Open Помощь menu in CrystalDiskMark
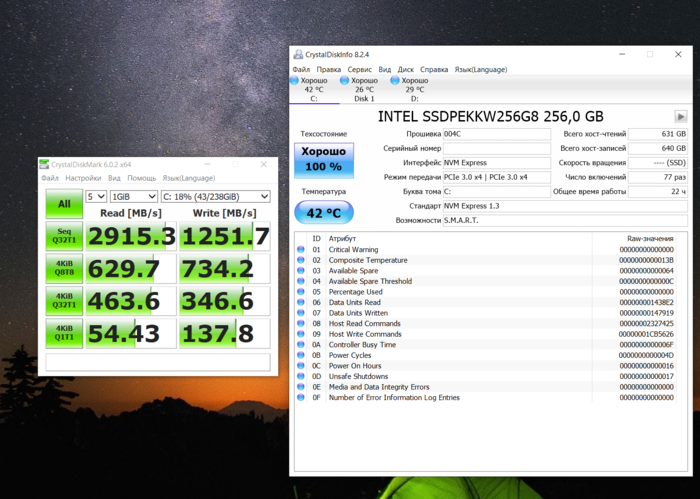Viewport: 700px width, 499px height. point(142,178)
